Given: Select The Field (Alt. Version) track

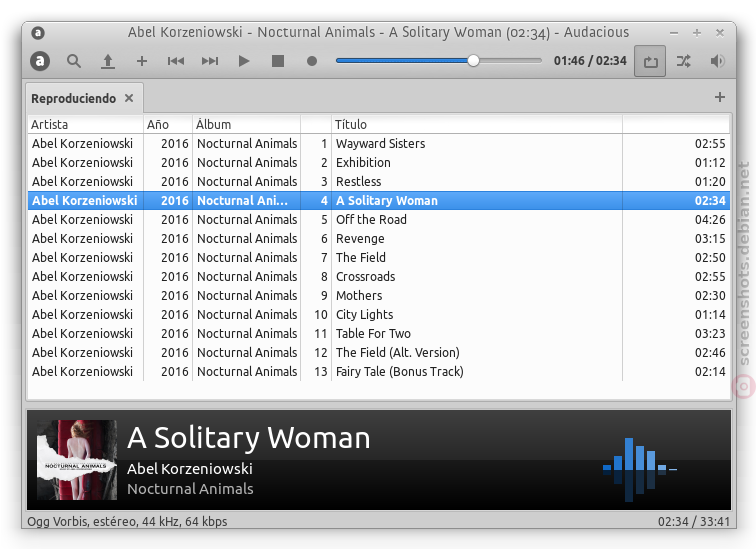Looking at the screenshot, I should (379, 352).
